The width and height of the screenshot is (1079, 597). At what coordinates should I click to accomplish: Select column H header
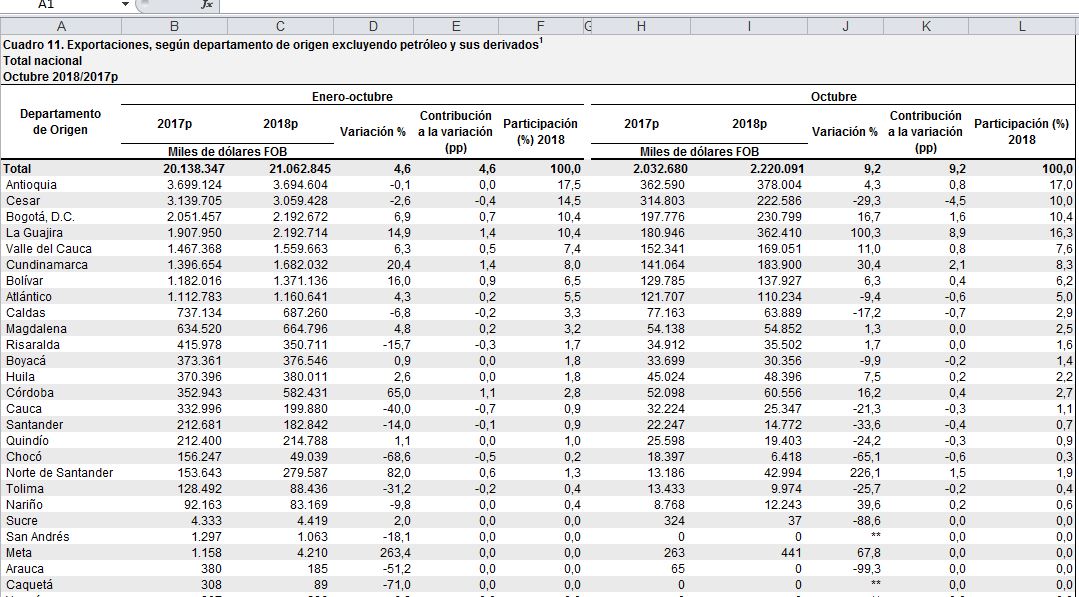tap(640, 27)
